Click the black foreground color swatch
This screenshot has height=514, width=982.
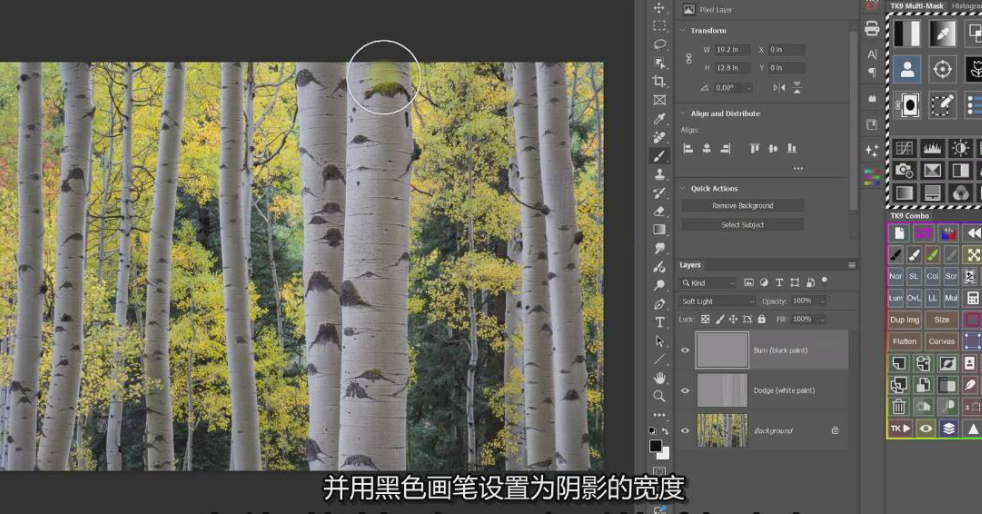[x=655, y=446]
